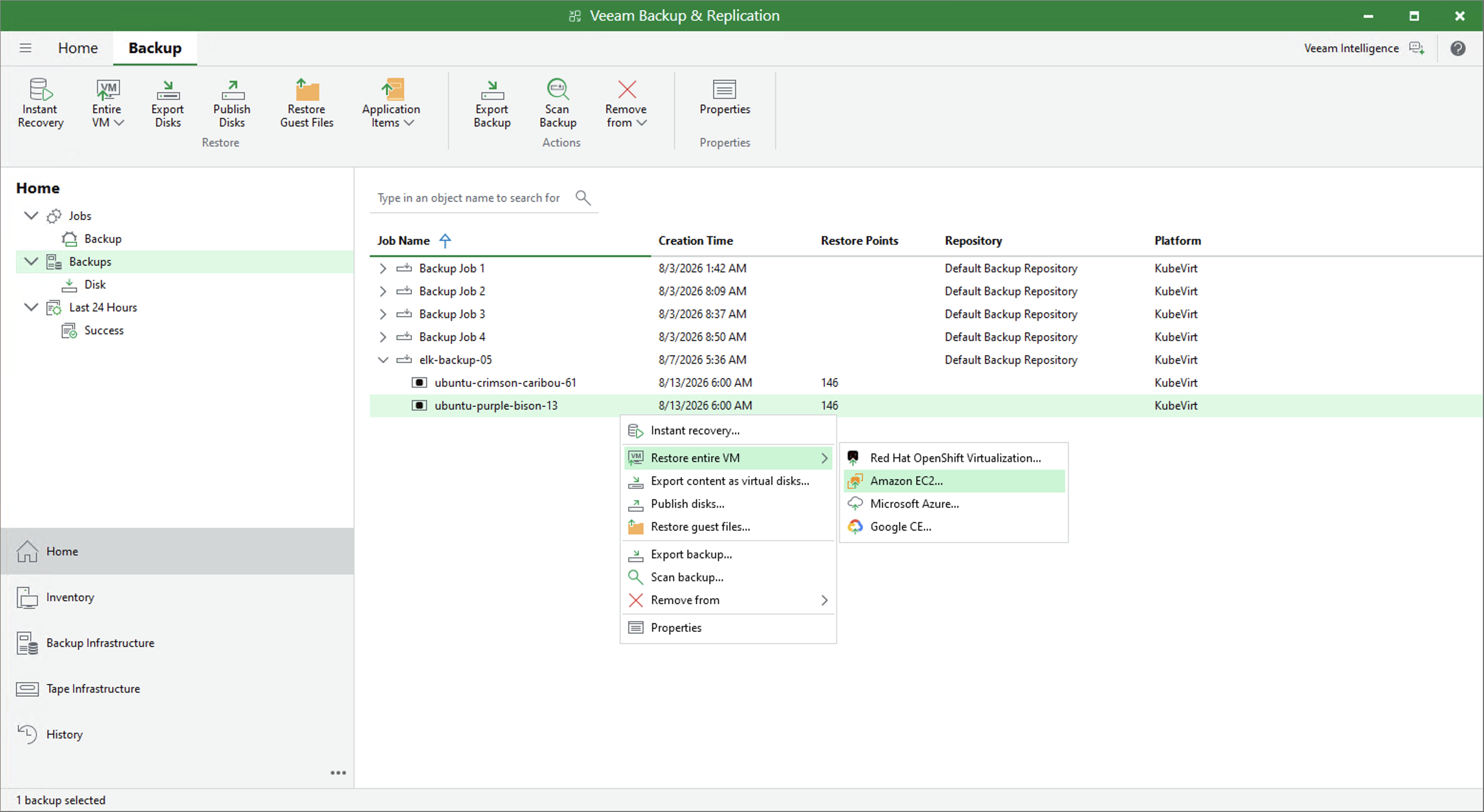Viewport: 1484px width, 812px height.
Task: Select the ubuntu-crimson-caribou-61 row
Action: point(926,383)
